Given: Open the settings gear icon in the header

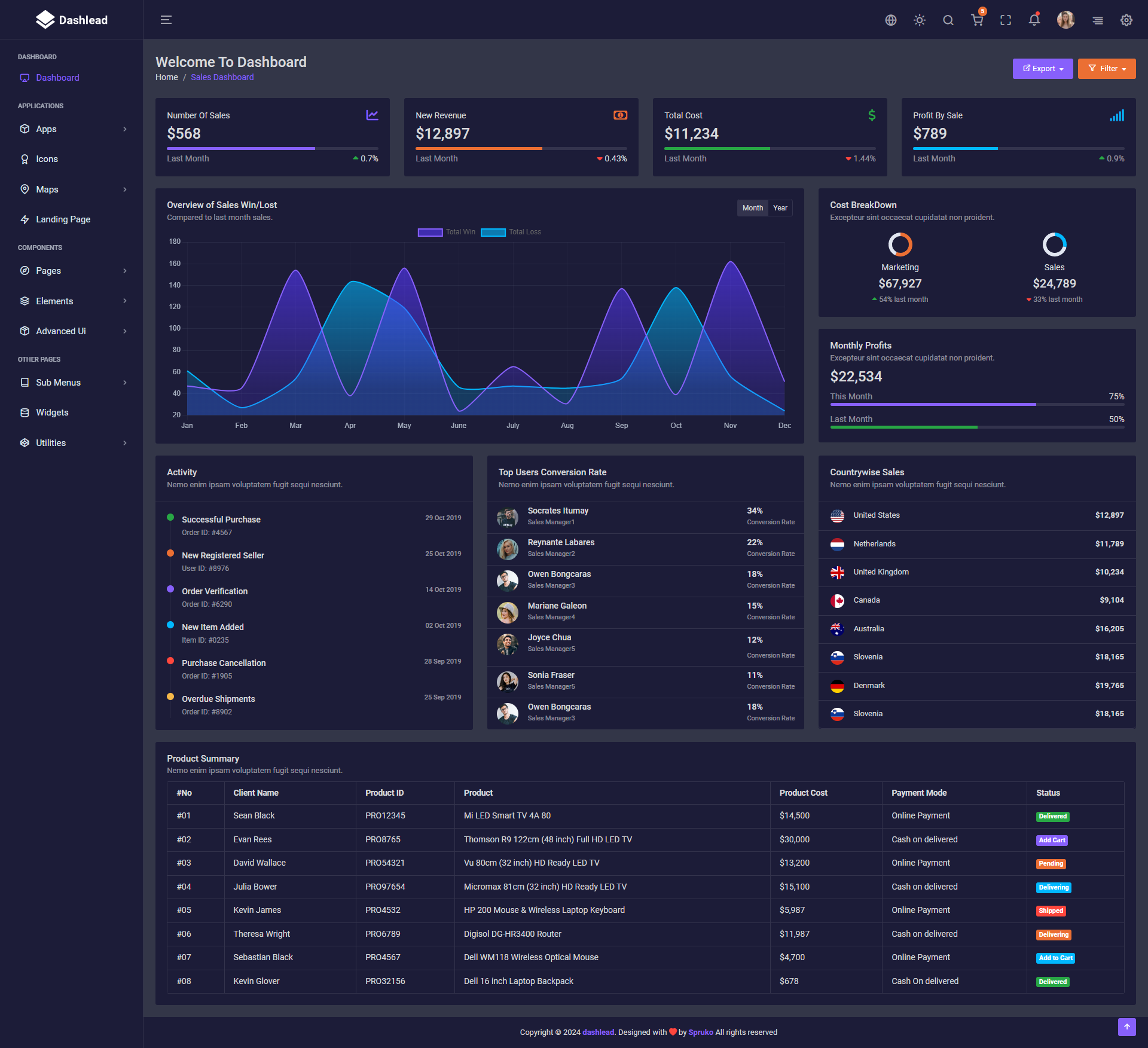Looking at the screenshot, I should tap(1126, 20).
